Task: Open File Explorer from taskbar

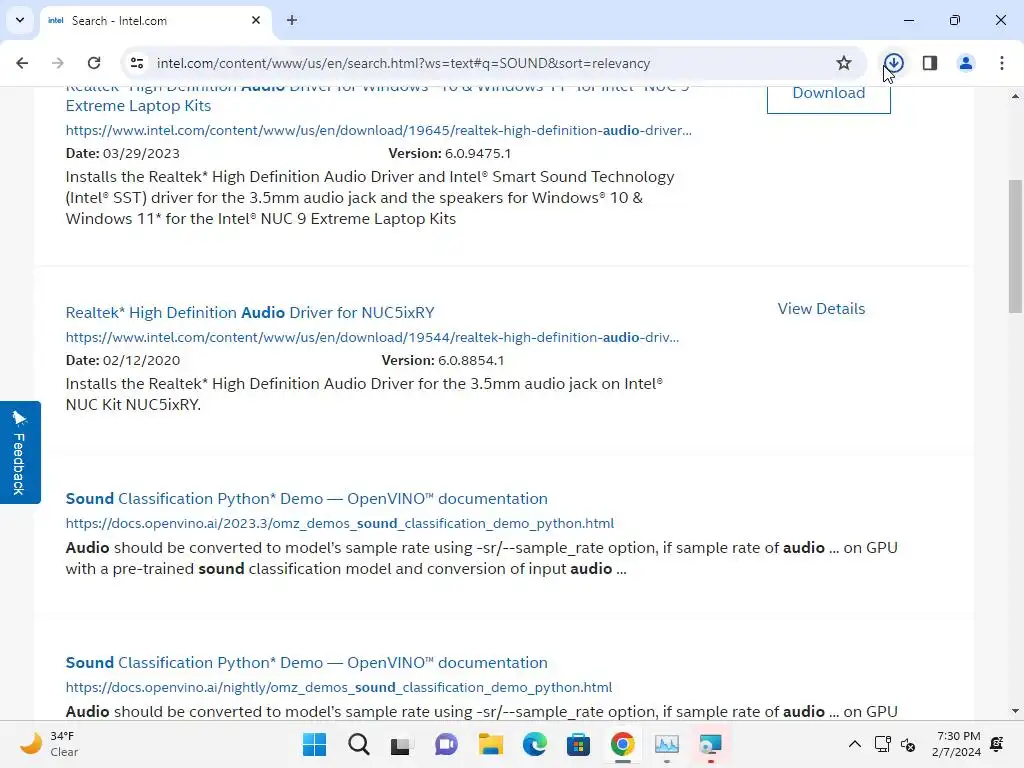Action: [490, 744]
